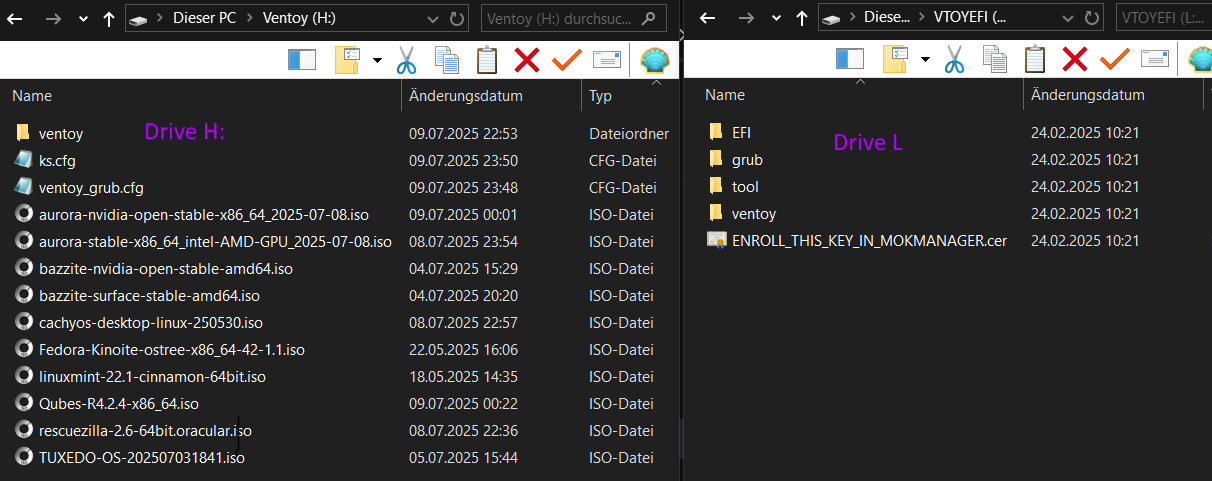The image size is (1212, 481).
Task: Select ks.cfg file
Action: click(x=57, y=160)
